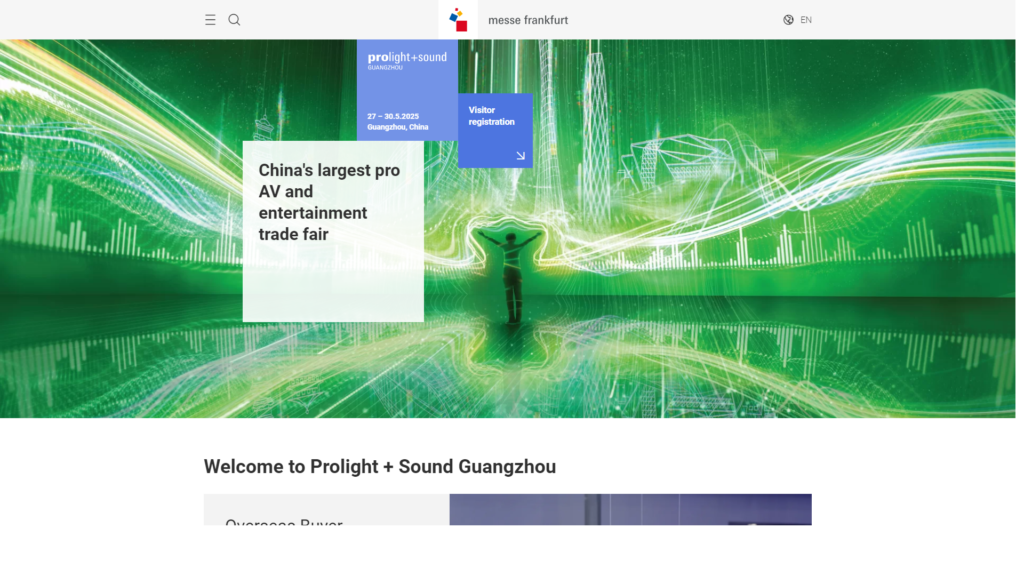
Task: Select the search icon beside the menu
Action: [x=234, y=19]
